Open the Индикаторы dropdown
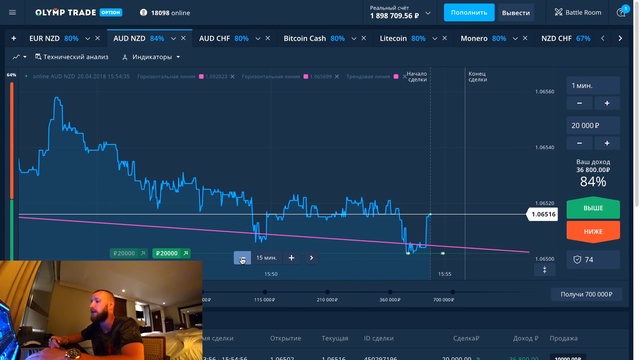Screen dimensions: 640x360 [151, 57]
